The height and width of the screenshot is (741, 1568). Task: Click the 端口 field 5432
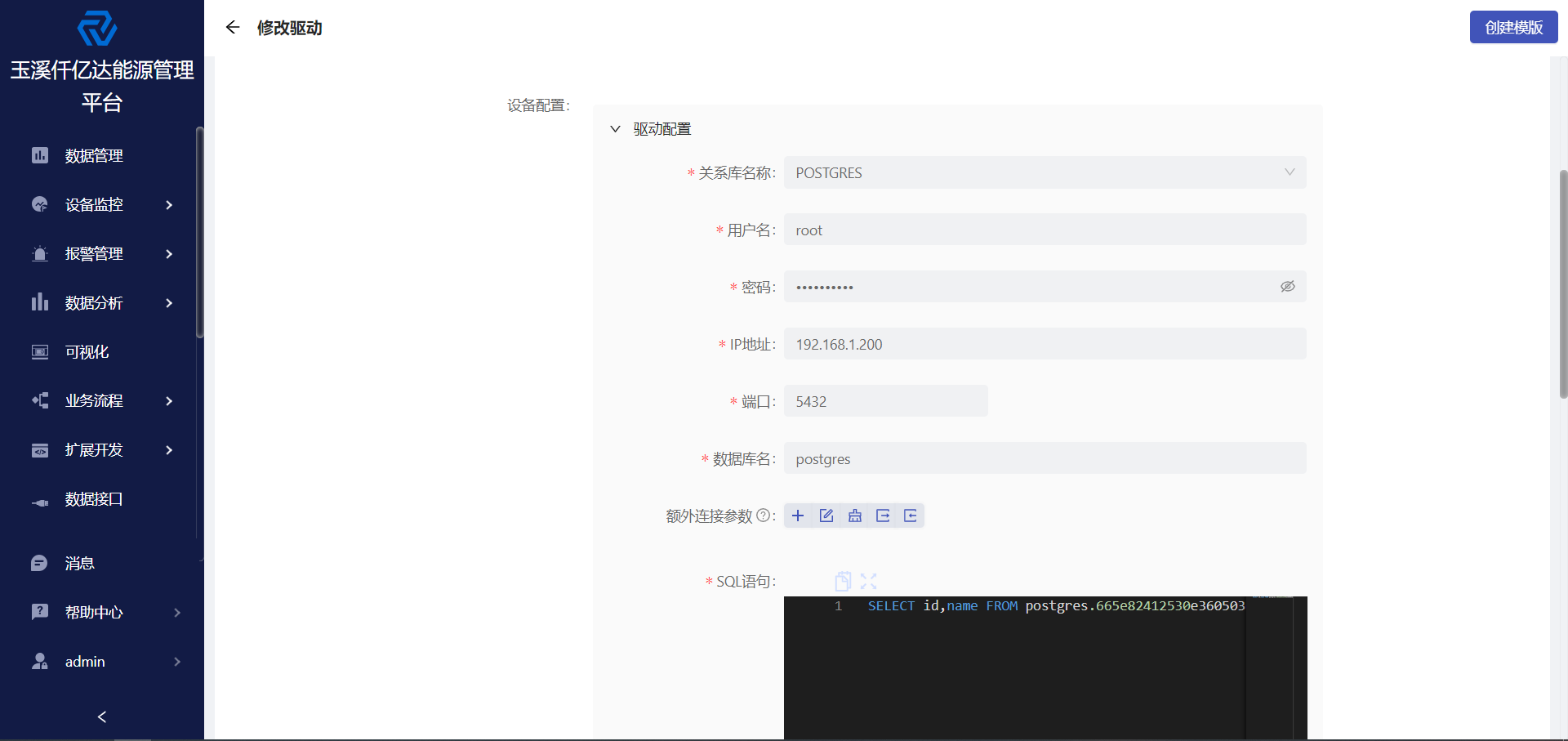(886, 401)
